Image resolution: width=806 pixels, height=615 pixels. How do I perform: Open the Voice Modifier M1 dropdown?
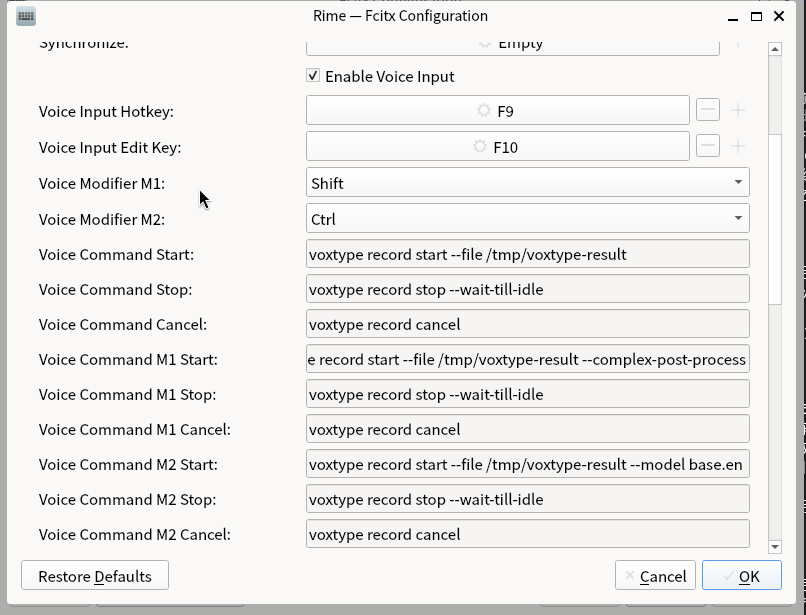coord(527,183)
